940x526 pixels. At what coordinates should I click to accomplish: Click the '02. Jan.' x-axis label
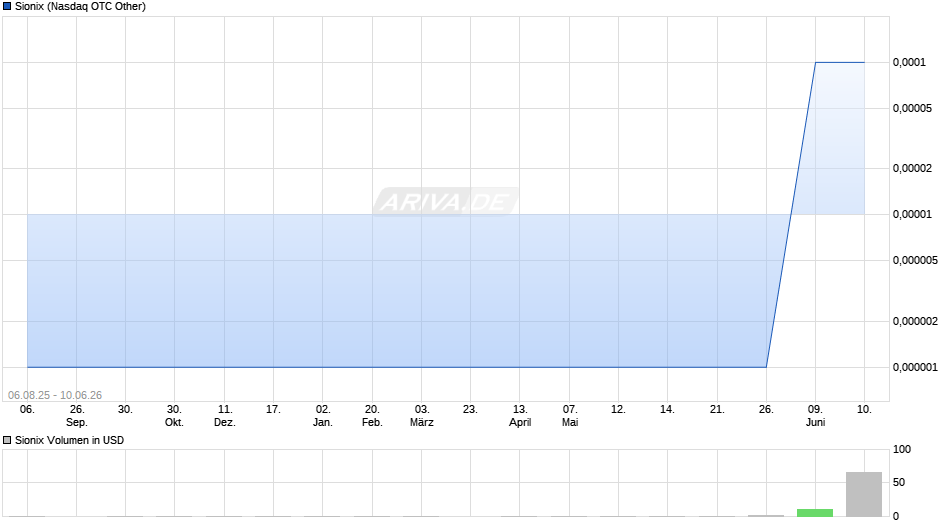(x=323, y=416)
